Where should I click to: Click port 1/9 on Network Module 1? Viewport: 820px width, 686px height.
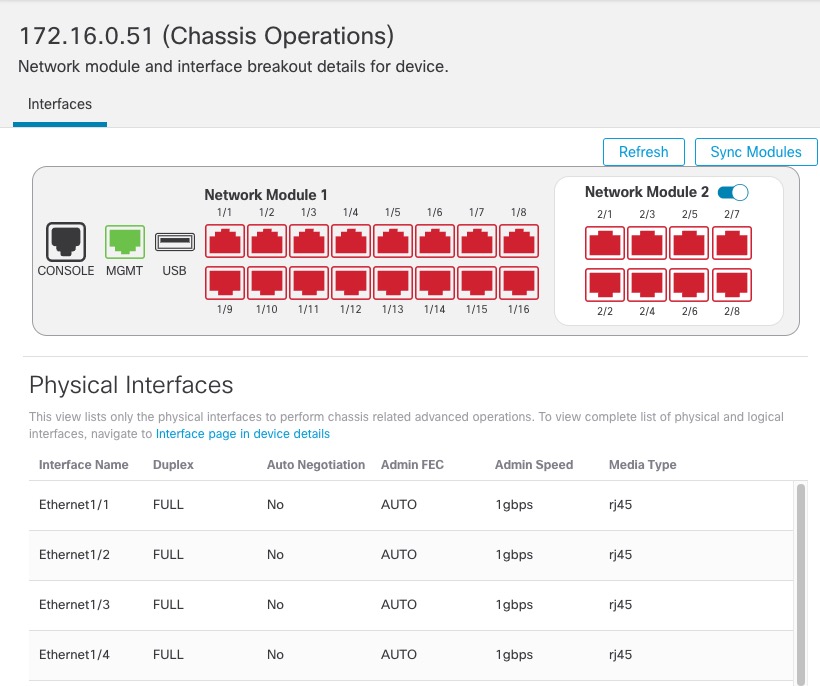coord(224,283)
